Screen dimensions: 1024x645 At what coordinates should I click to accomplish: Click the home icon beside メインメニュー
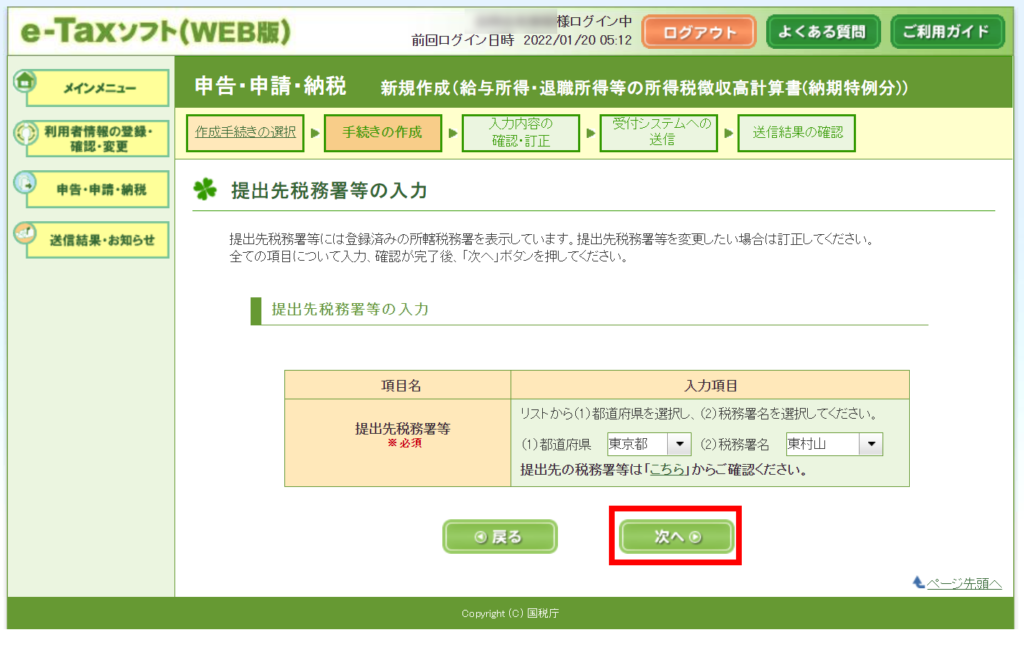(26, 81)
